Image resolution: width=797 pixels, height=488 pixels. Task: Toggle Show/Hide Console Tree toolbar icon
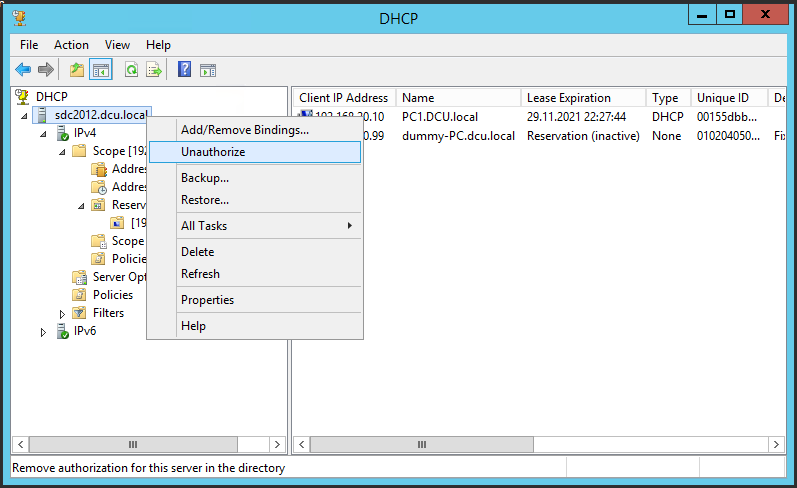click(x=101, y=70)
